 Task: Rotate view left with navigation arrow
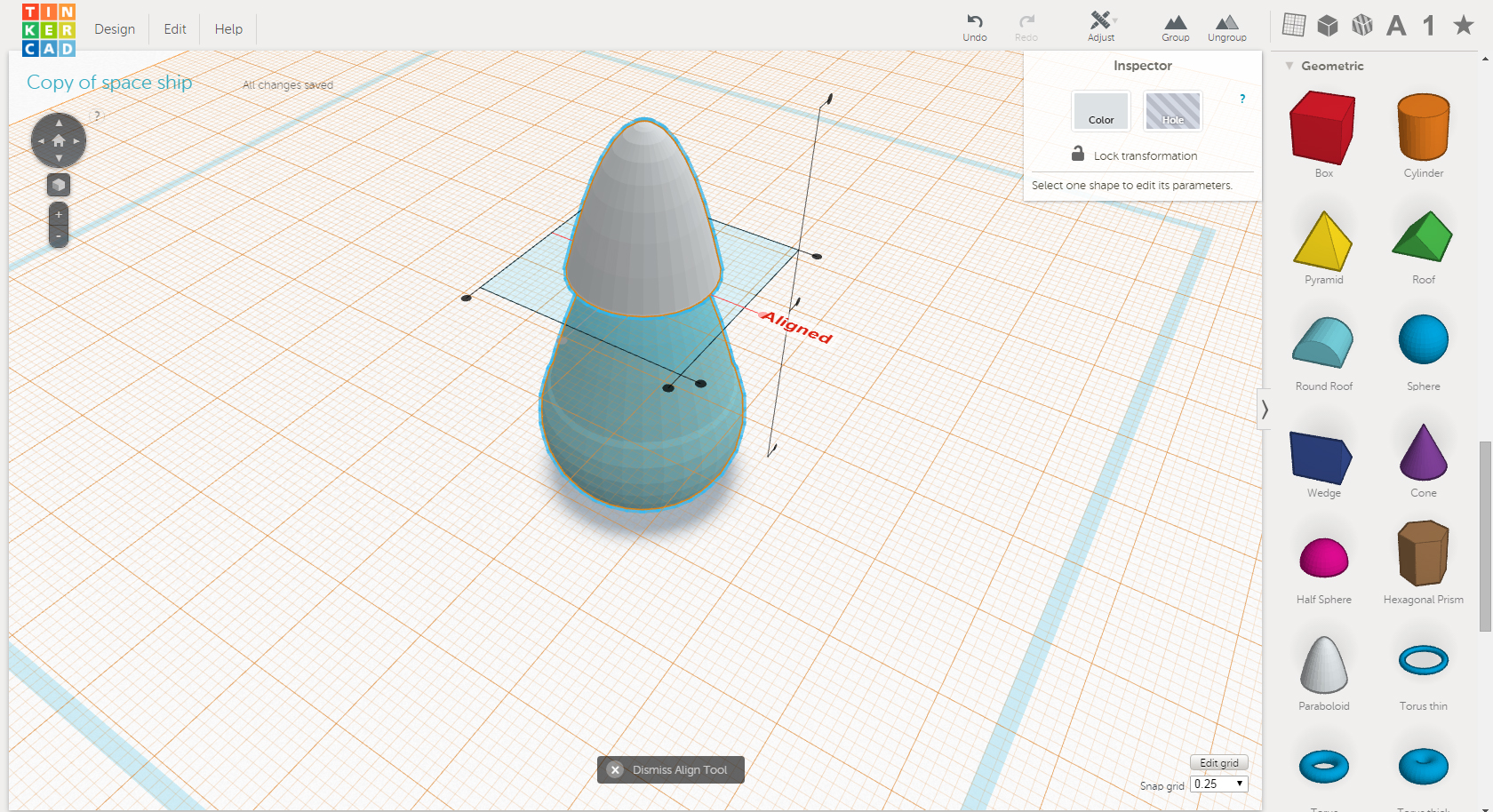pos(41,141)
